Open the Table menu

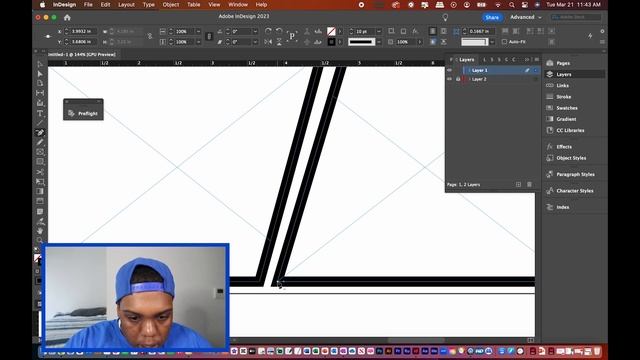[x=193, y=4]
